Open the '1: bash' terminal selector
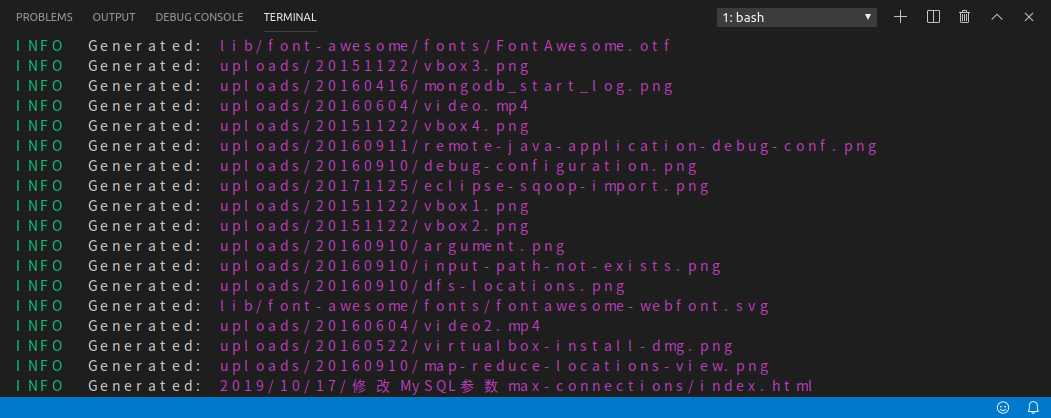 (x=797, y=17)
